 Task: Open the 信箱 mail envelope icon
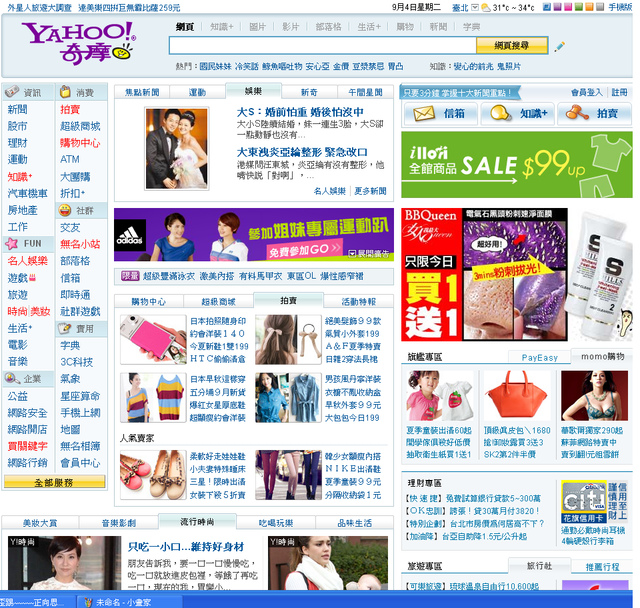click(x=424, y=113)
